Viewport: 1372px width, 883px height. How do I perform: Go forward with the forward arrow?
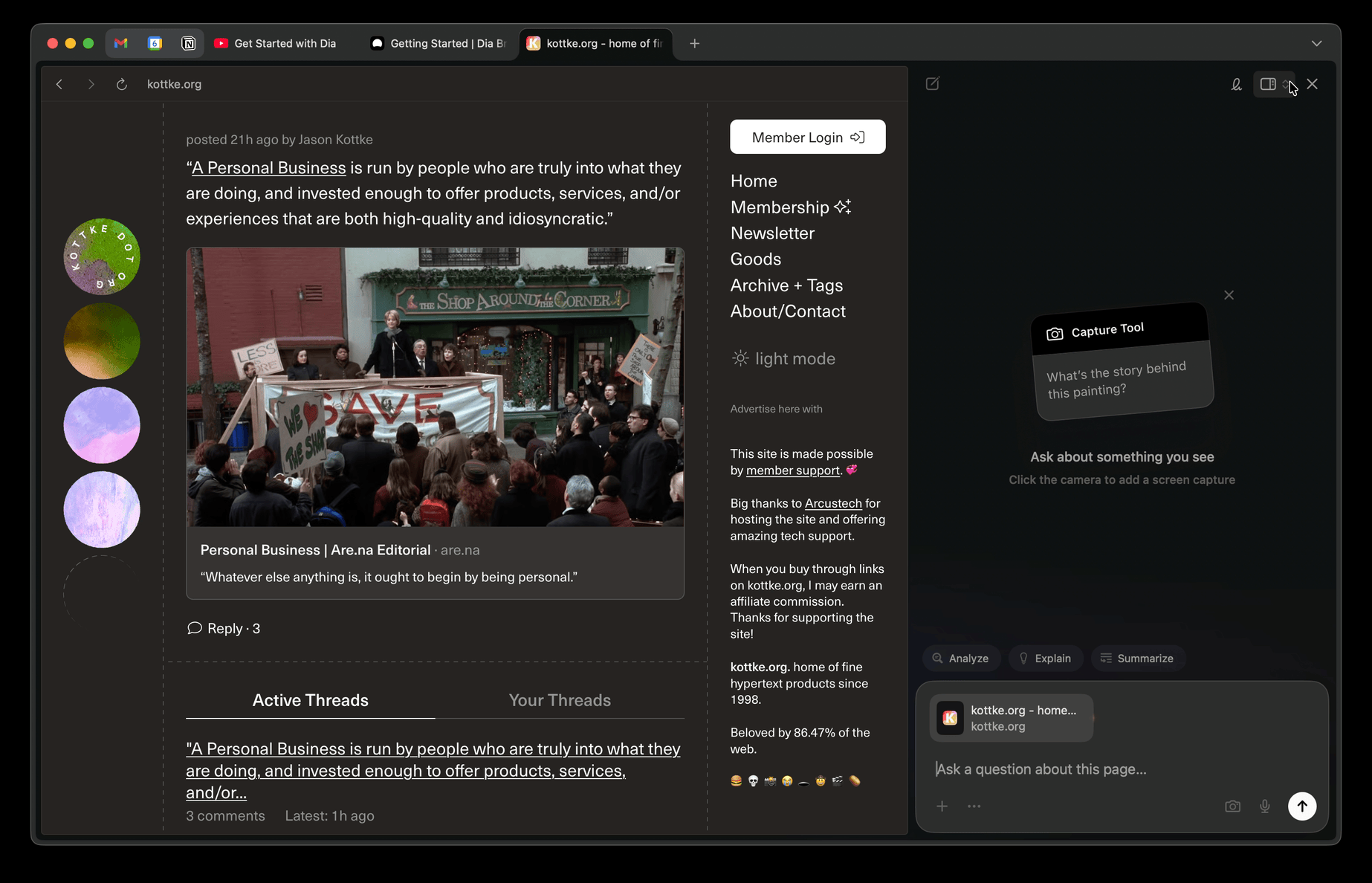click(91, 84)
